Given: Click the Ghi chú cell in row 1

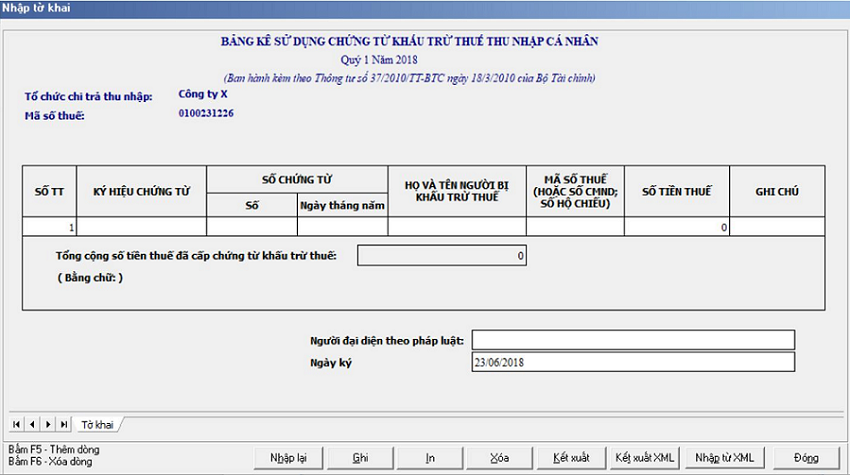Looking at the screenshot, I should (776, 228).
